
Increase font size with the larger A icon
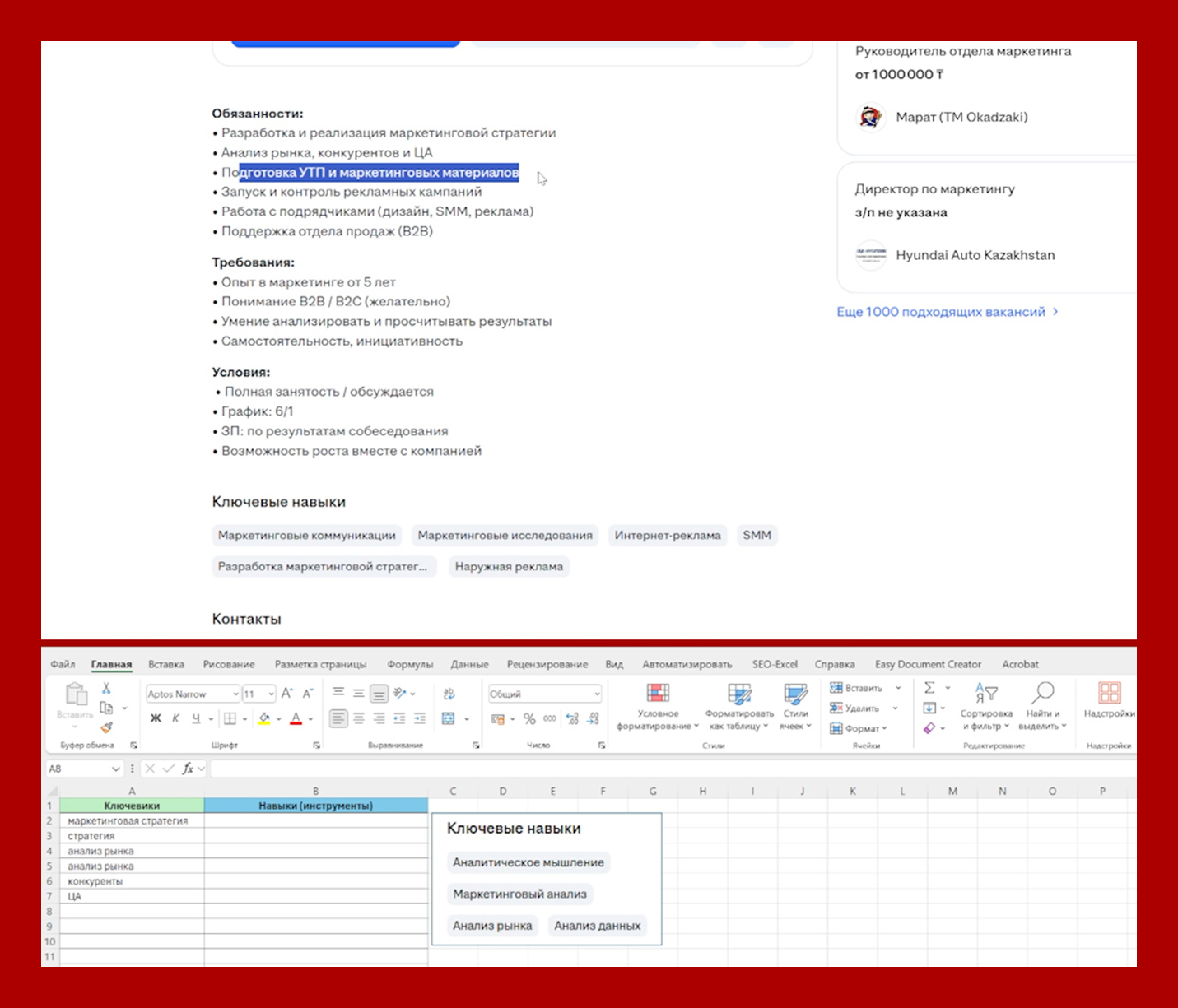[287, 694]
